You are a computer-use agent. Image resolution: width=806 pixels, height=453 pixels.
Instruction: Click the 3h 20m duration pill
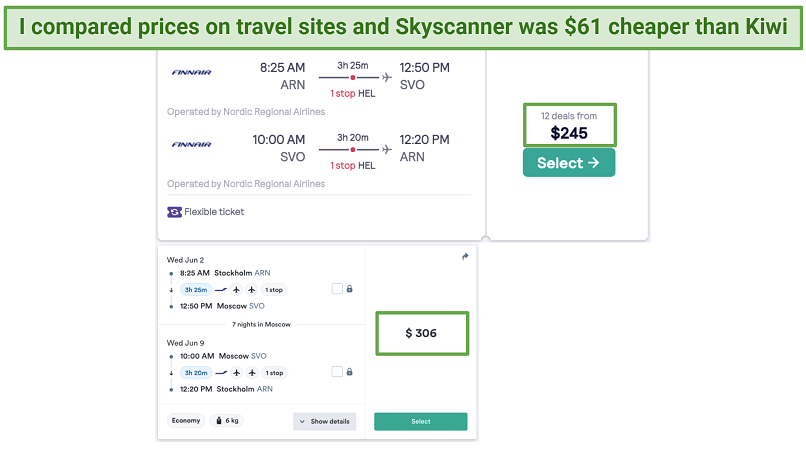pyautogui.click(x=195, y=372)
